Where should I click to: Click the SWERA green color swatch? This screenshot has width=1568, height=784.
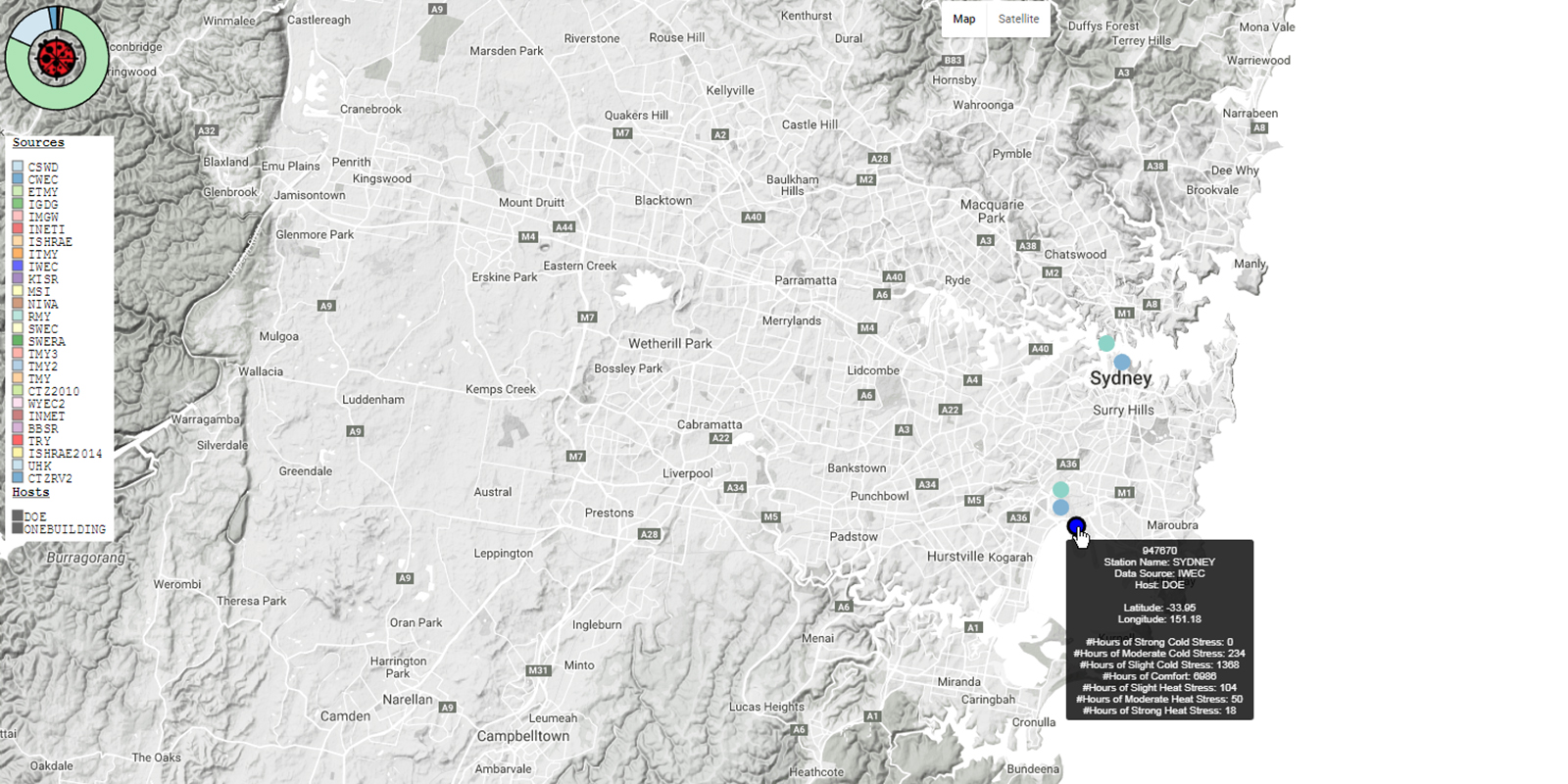click(x=18, y=341)
